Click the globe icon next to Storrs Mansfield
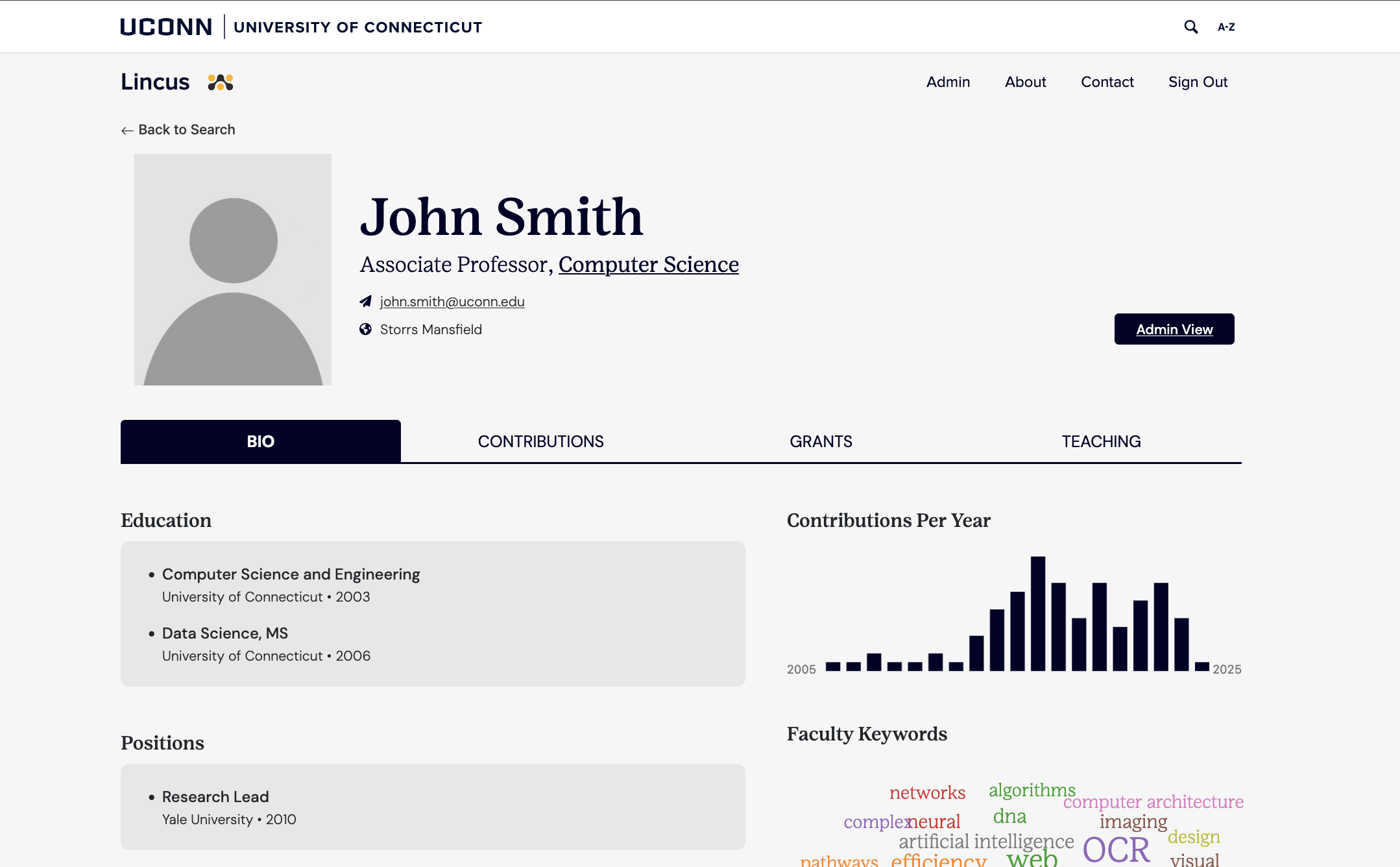Screen dimensions: 1400x867 pos(367,330)
